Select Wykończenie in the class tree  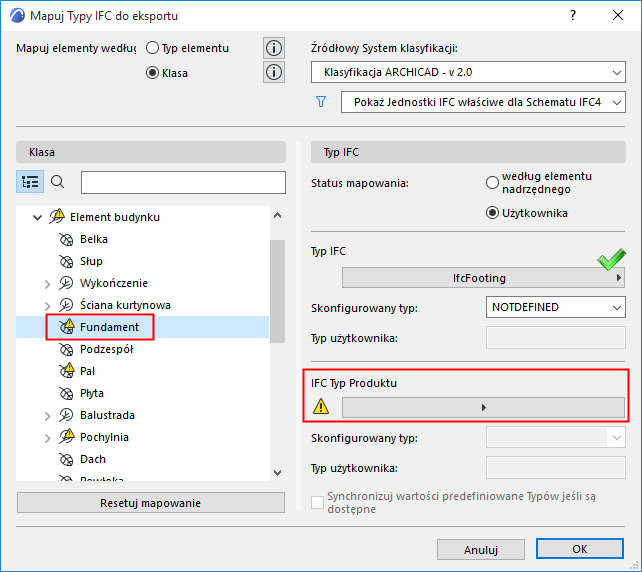(114, 283)
